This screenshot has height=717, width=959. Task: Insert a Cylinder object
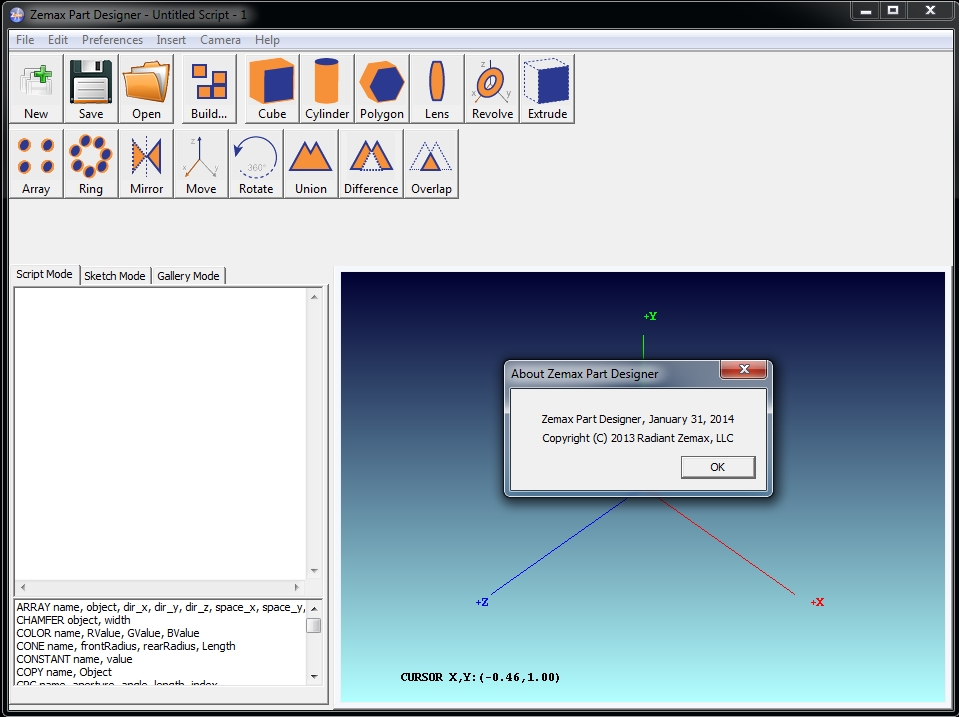pos(327,89)
